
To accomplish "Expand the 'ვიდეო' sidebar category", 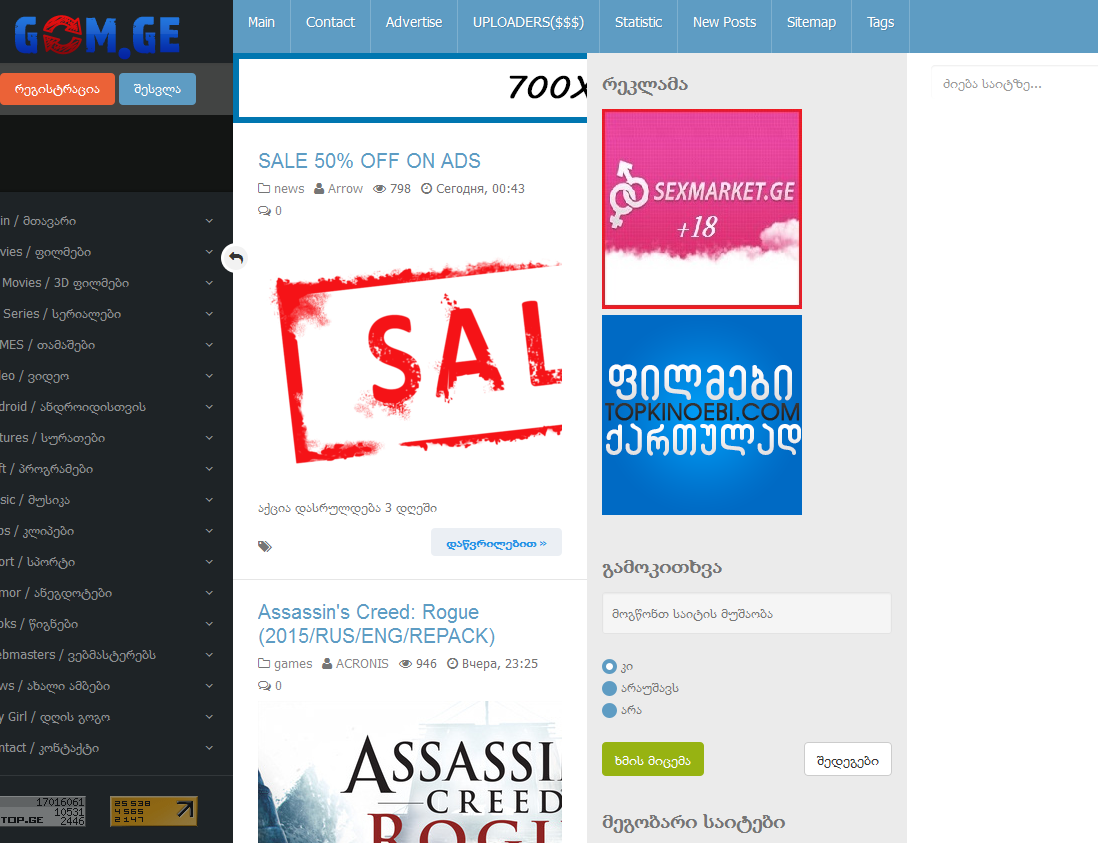I will click(209, 376).
